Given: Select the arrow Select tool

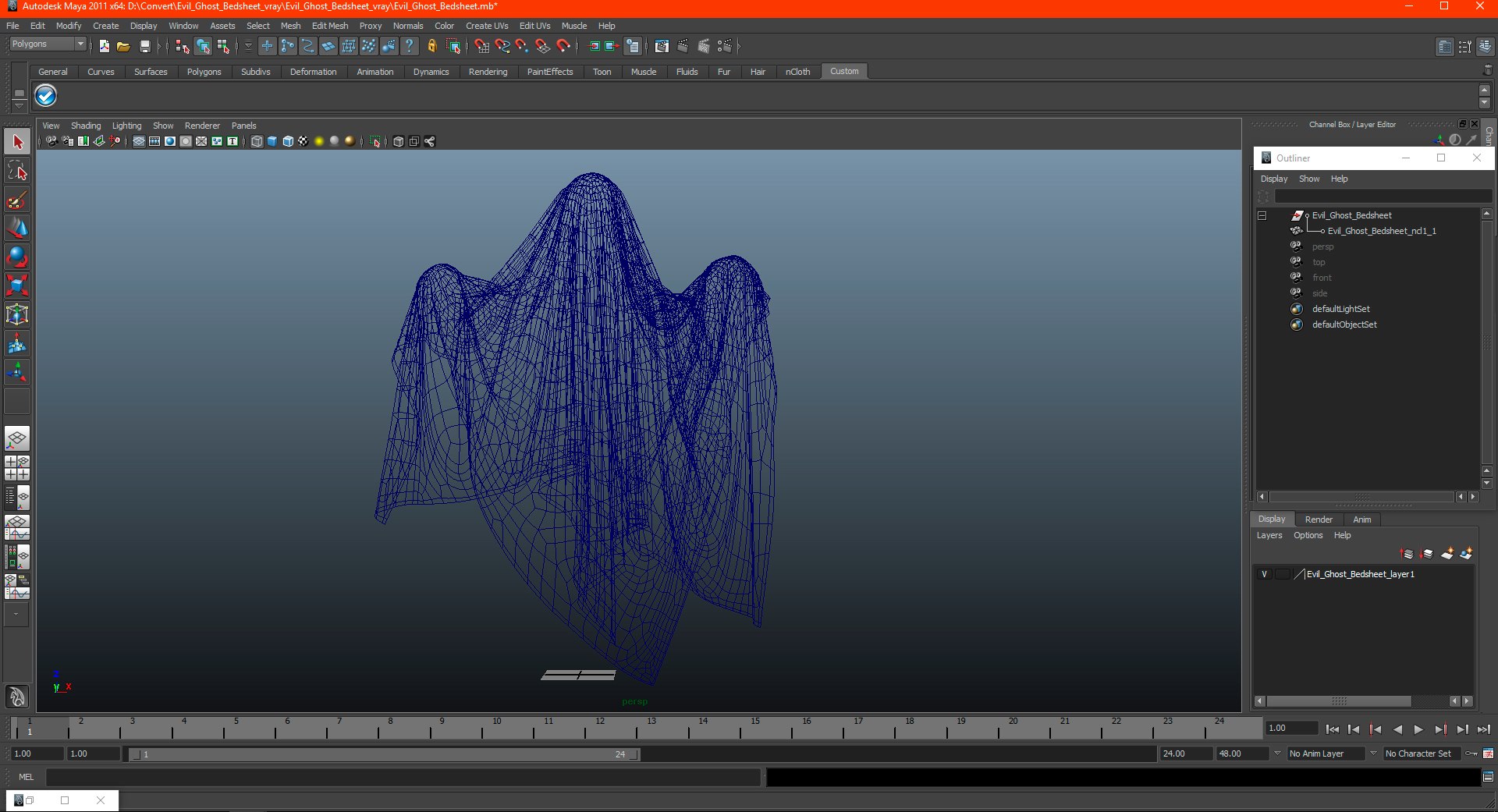Looking at the screenshot, I should tap(17, 142).
